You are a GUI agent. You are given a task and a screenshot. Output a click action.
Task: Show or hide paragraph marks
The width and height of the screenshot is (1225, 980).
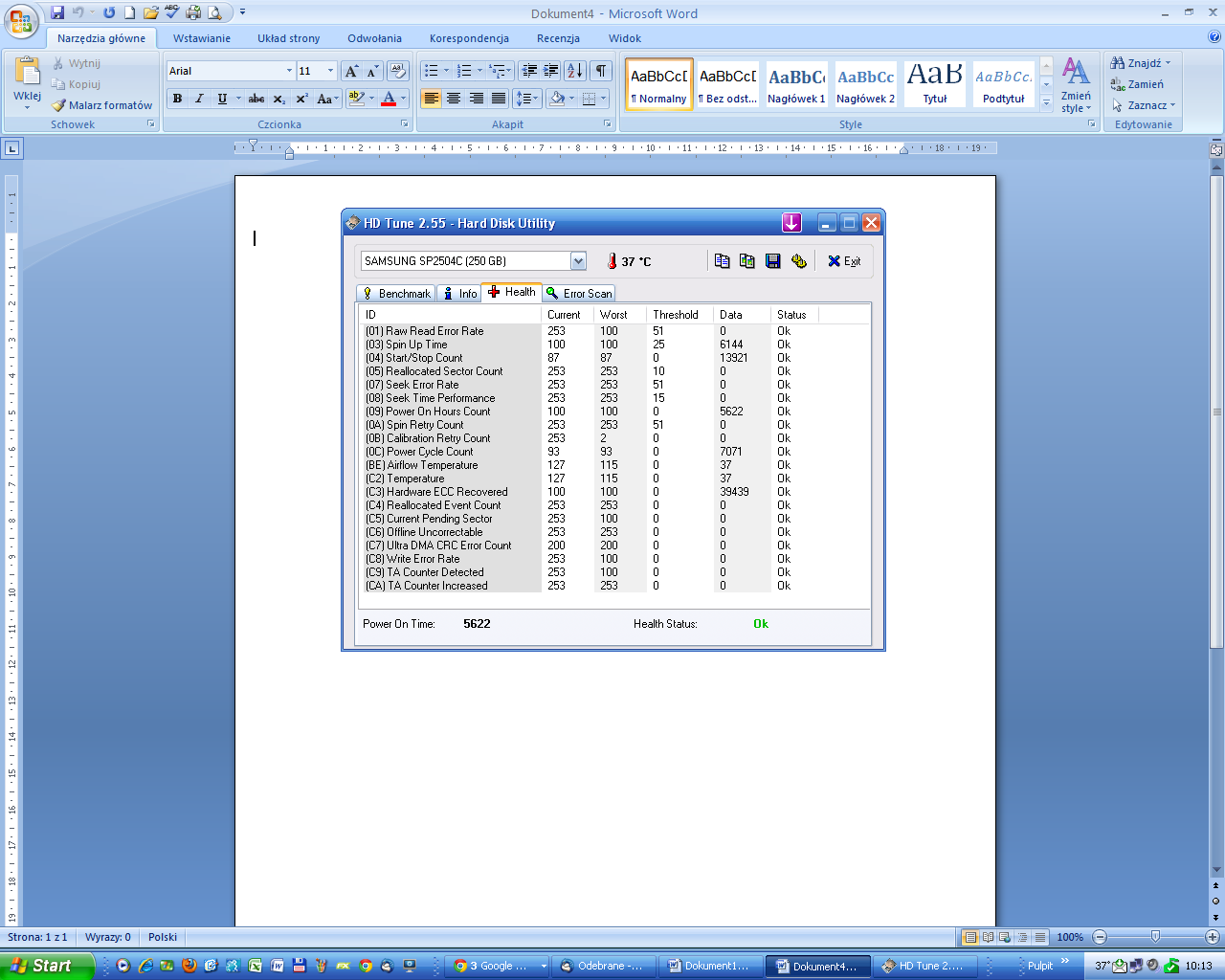600,71
